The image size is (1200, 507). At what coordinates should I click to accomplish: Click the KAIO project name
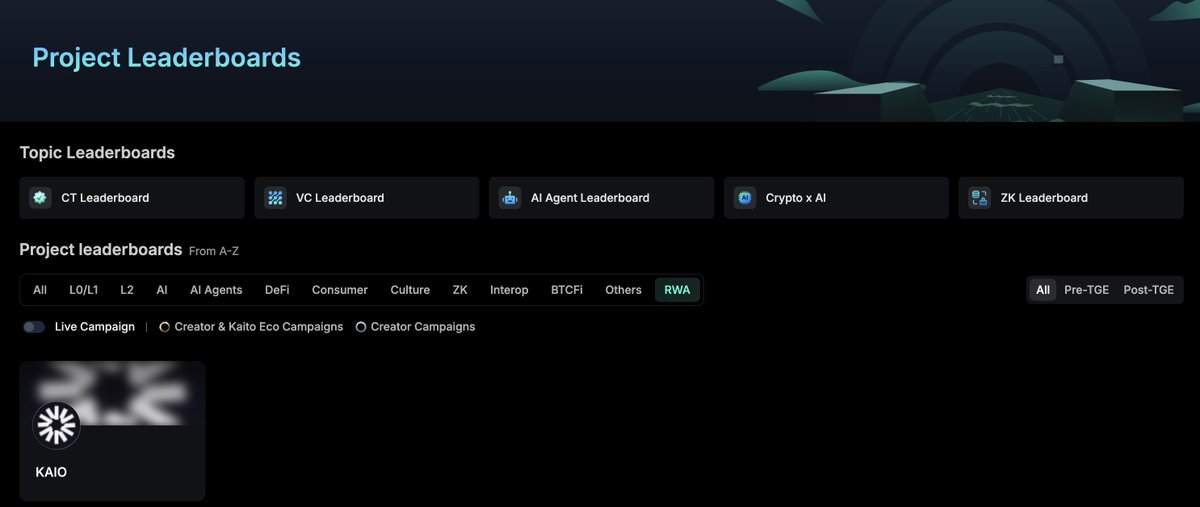point(51,472)
